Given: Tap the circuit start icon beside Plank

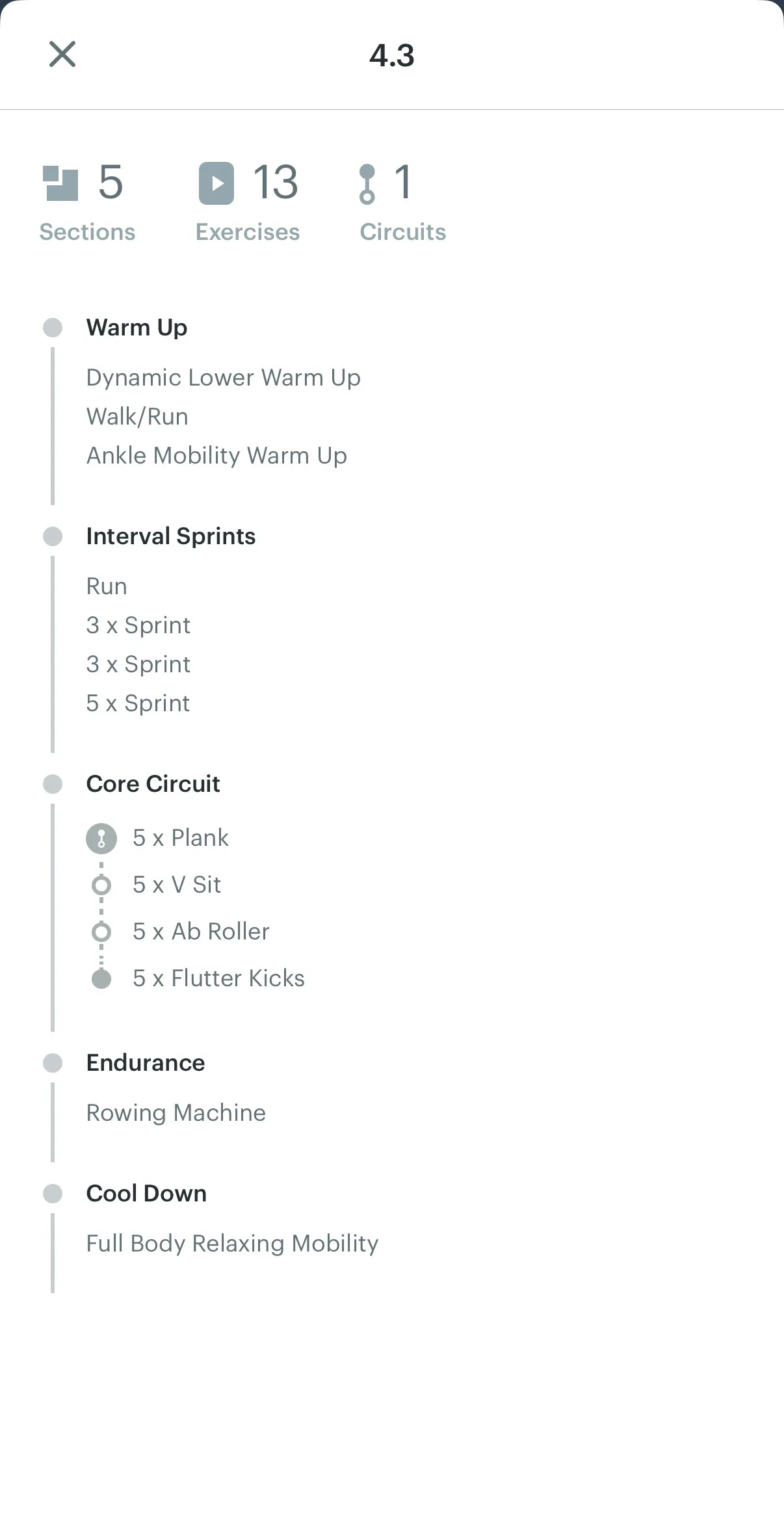Looking at the screenshot, I should 101,838.
